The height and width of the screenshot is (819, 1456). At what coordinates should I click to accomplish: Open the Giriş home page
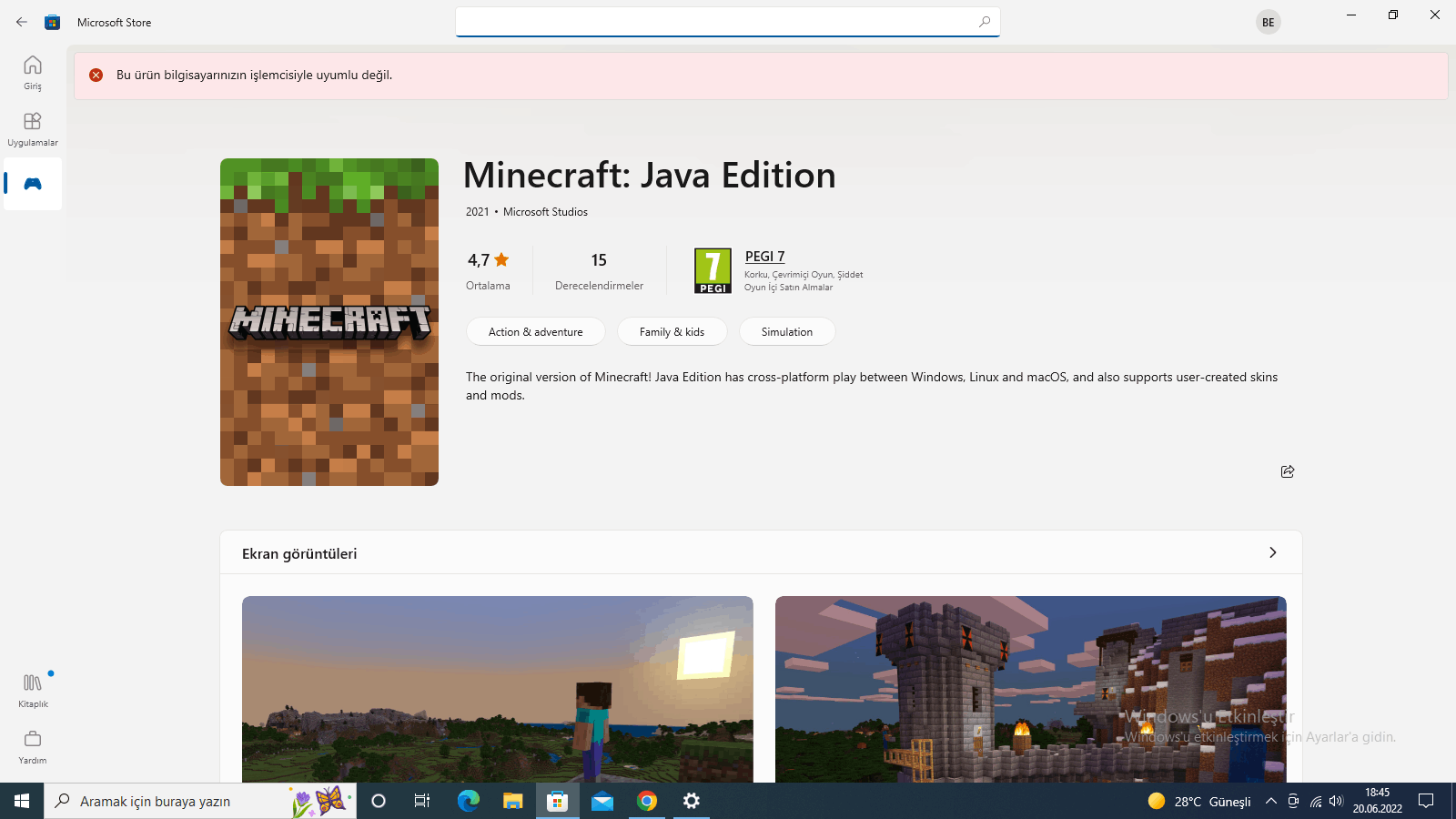point(33,72)
